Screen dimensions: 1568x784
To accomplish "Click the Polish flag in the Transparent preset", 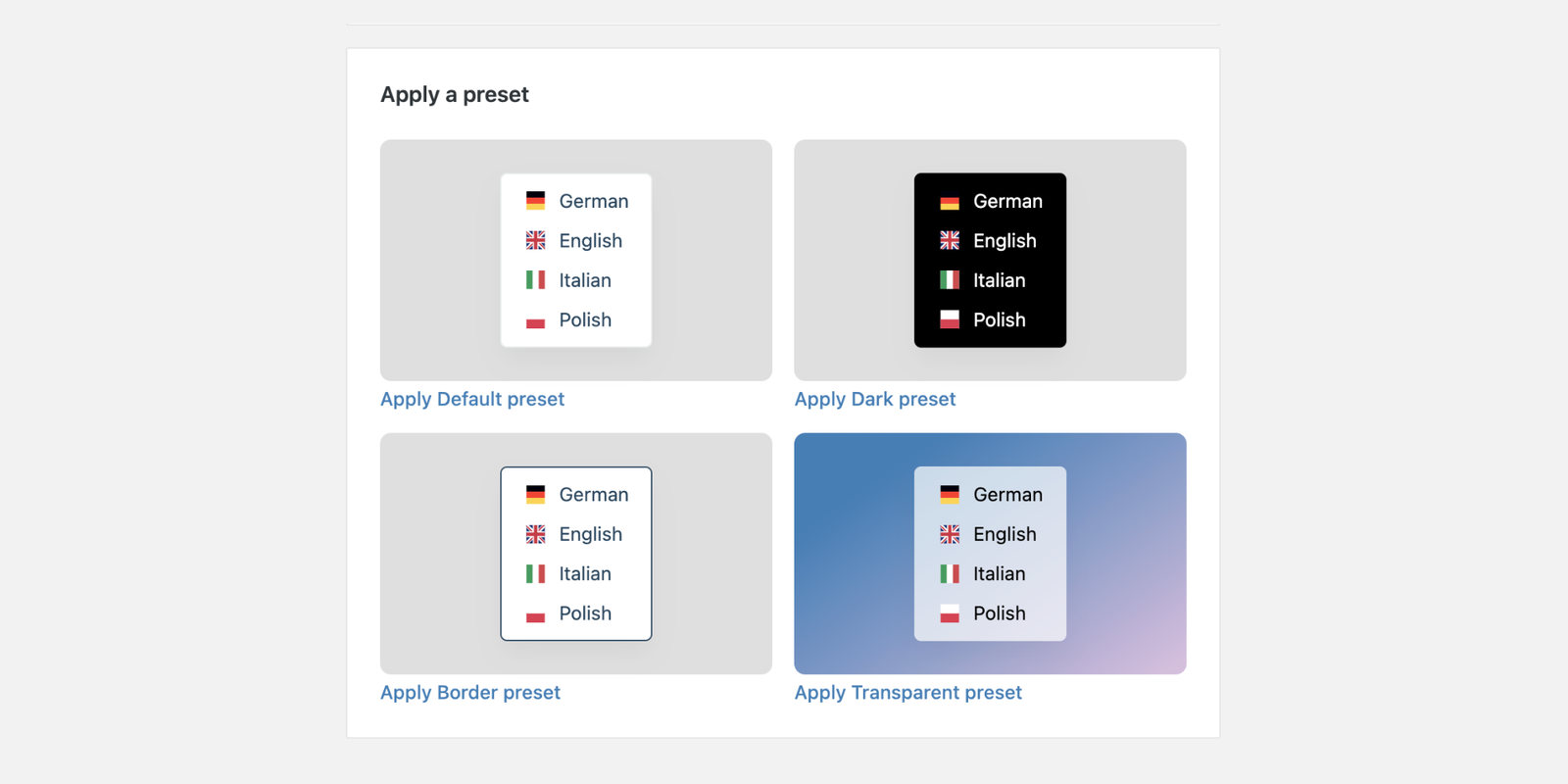I will [949, 612].
